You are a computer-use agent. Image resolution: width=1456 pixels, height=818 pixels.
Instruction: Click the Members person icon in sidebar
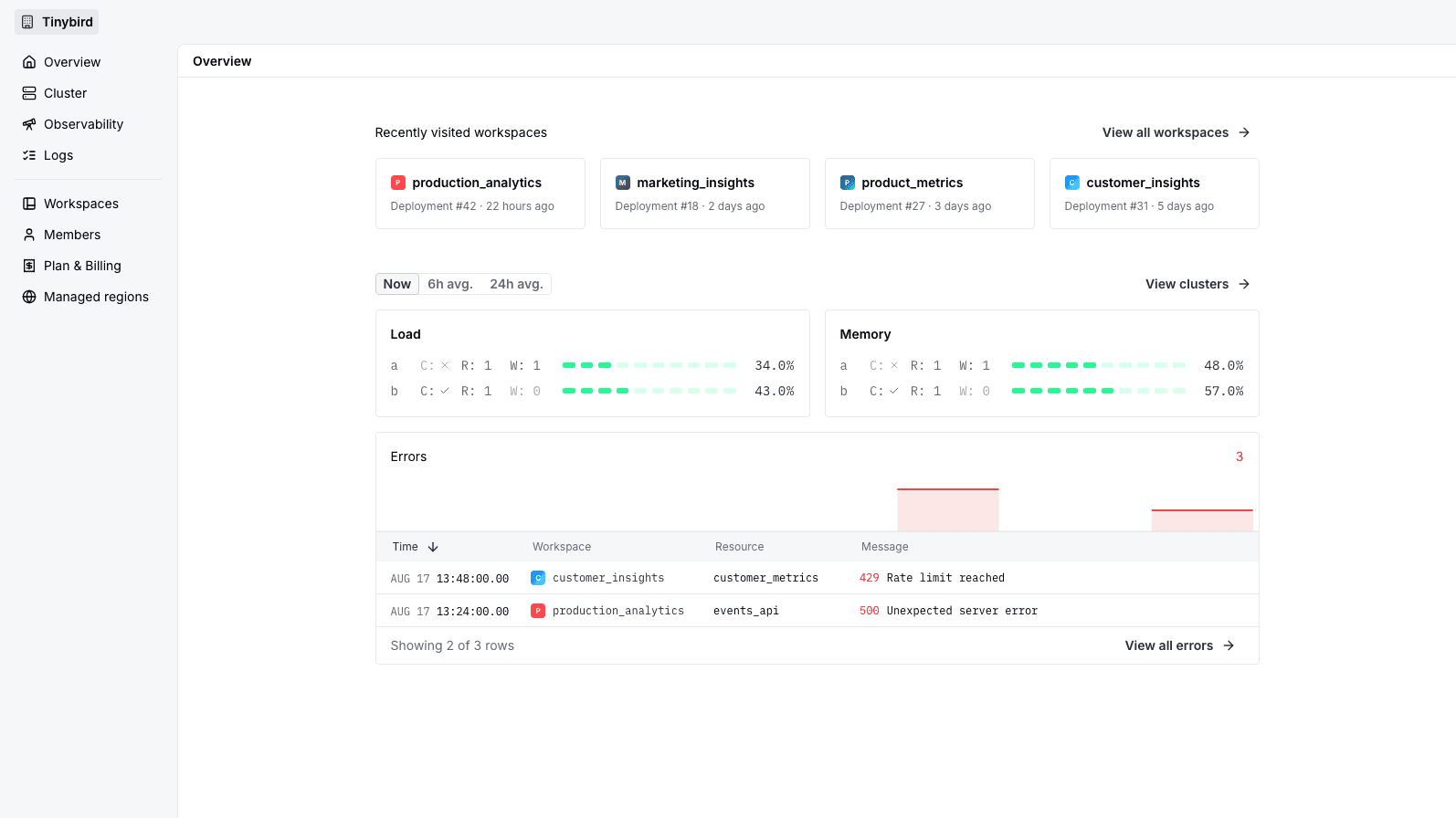click(29, 235)
